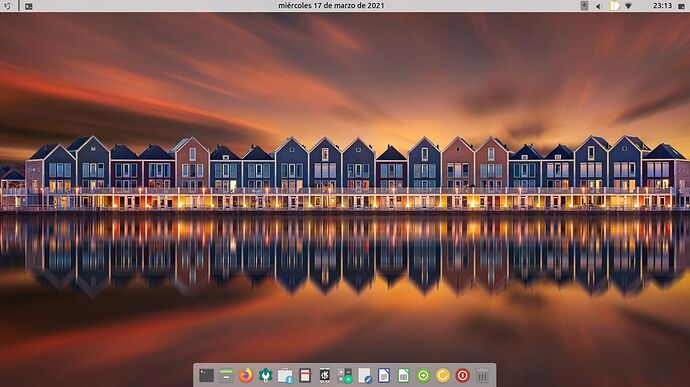Launch the text editor with pencil icon
Screen dimensions: 690x387
[364, 376]
